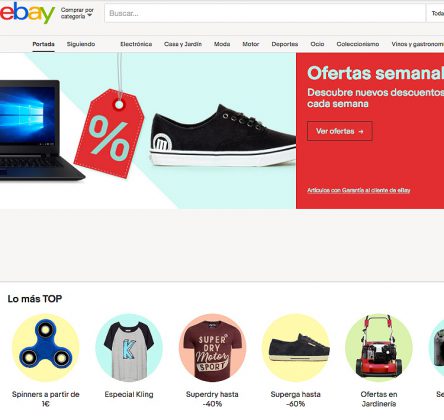Follow the Artículos con Garantía al cliente link
Screen dimensions: 444x420
click(359, 190)
